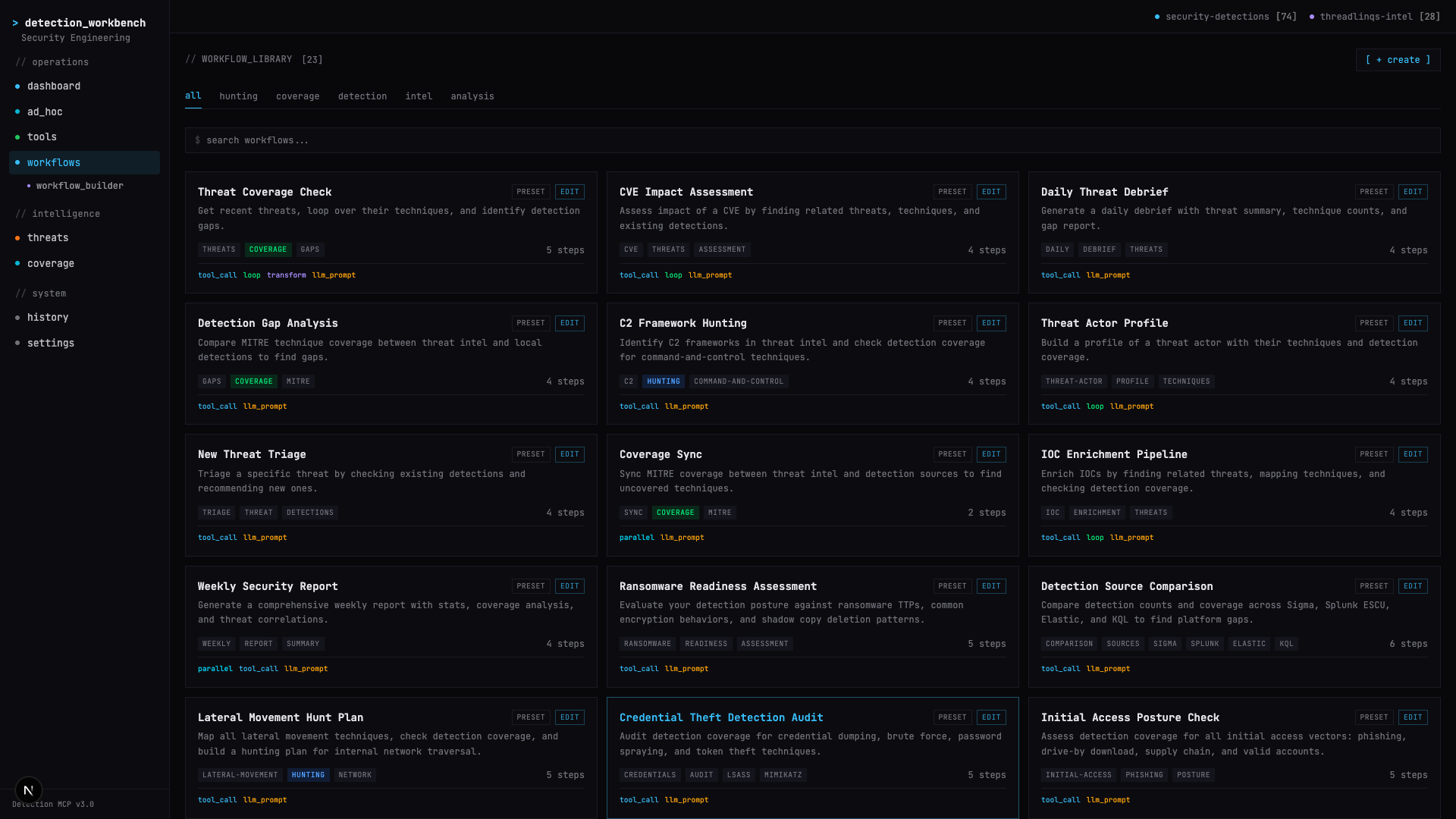The image size is (1456, 819).
Task: Click DEBRIEF tag on Daily Threat Debrief
Action: pos(1100,249)
